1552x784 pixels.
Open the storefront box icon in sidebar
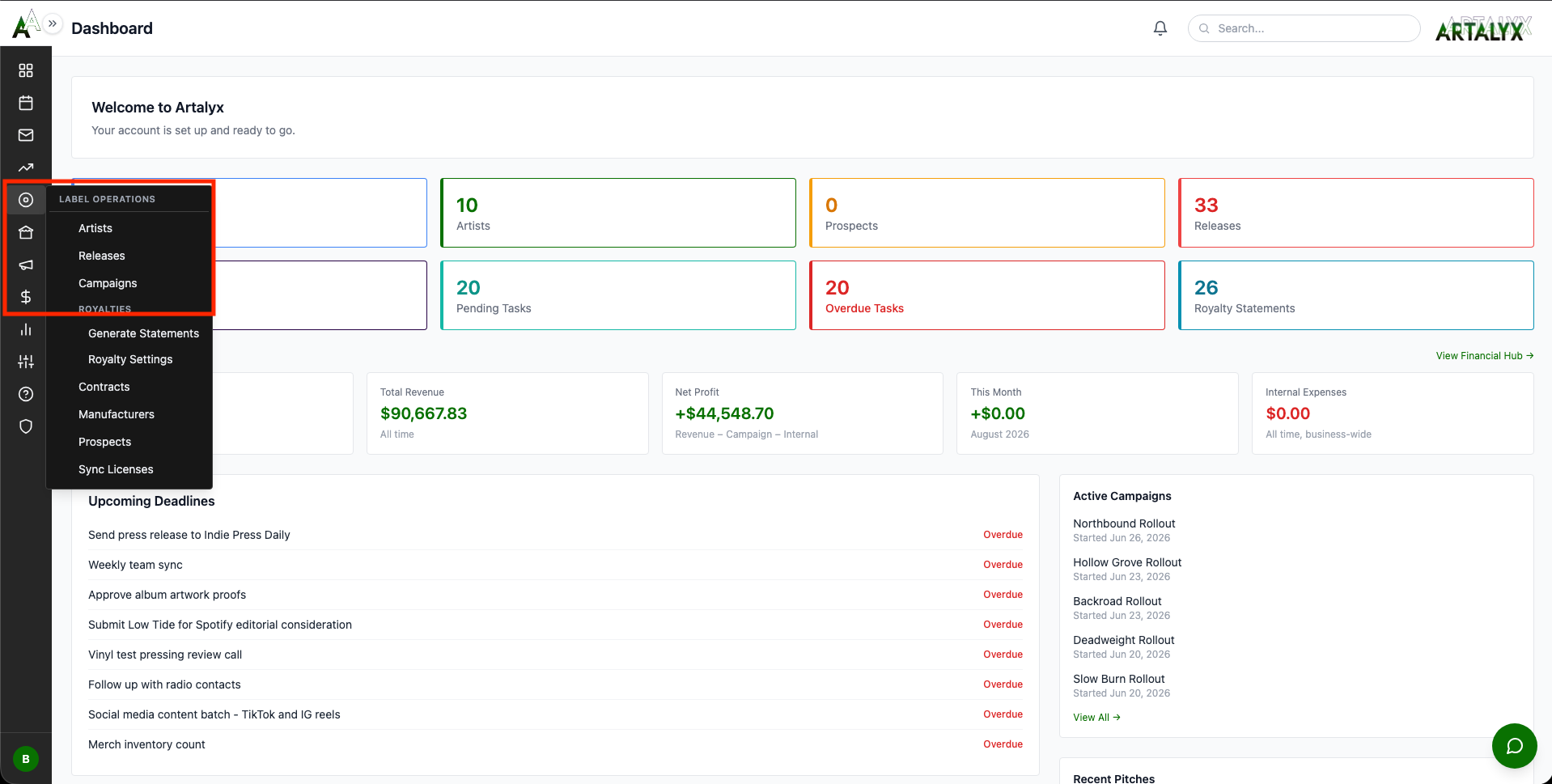click(x=26, y=232)
